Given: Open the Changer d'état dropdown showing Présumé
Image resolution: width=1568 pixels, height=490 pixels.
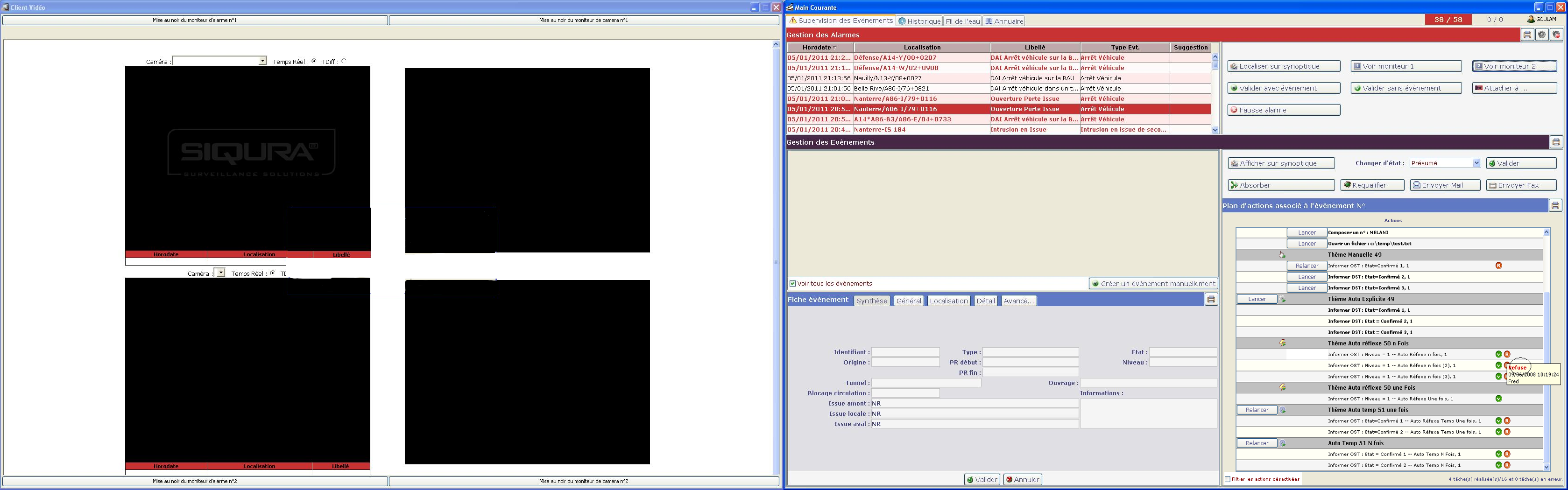Looking at the screenshot, I should point(1476,163).
